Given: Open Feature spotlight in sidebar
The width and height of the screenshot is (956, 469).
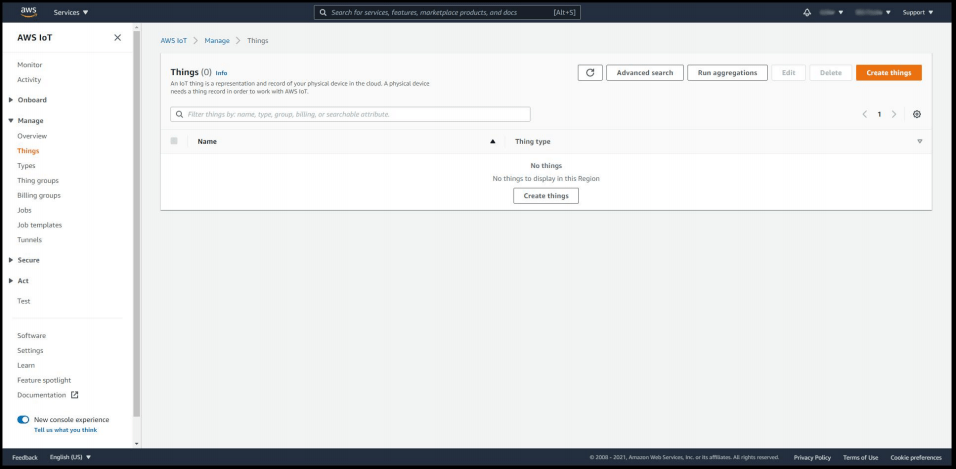Looking at the screenshot, I should 44,380.
